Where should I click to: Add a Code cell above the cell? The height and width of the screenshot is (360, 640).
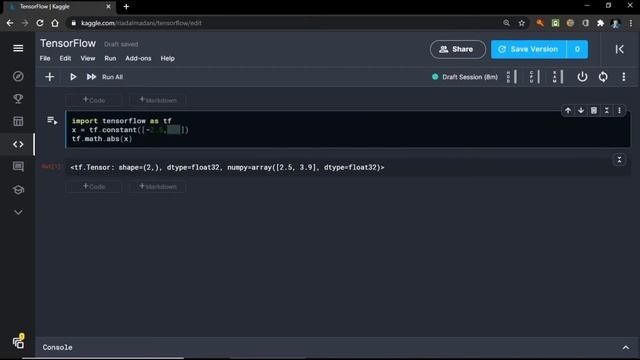pyautogui.click(x=94, y=100)
